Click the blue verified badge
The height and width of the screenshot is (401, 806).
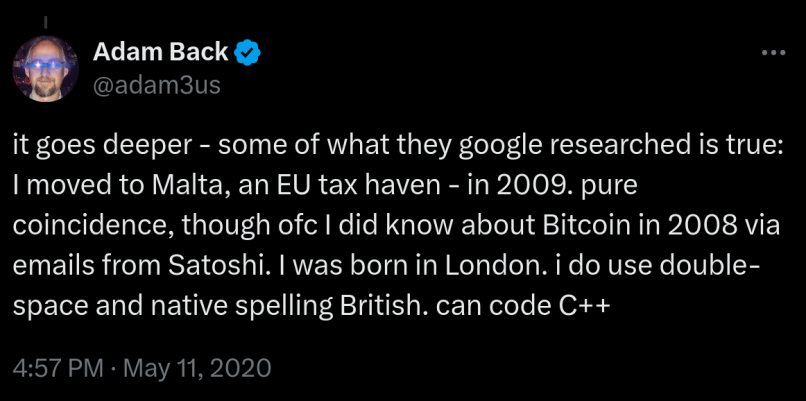coord(248,52)
